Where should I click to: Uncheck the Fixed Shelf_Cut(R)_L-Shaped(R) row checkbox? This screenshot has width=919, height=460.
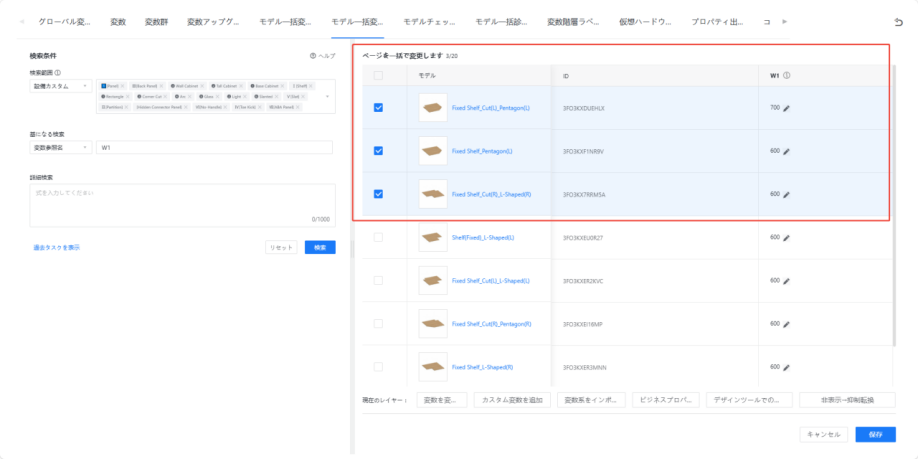(378, 194)
